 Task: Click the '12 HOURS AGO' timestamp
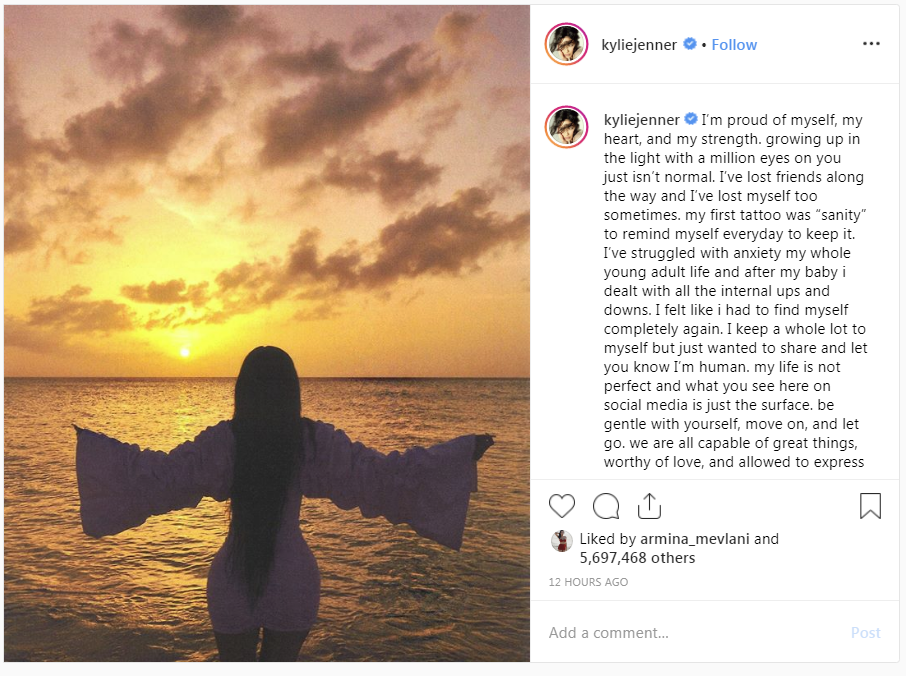588,582
